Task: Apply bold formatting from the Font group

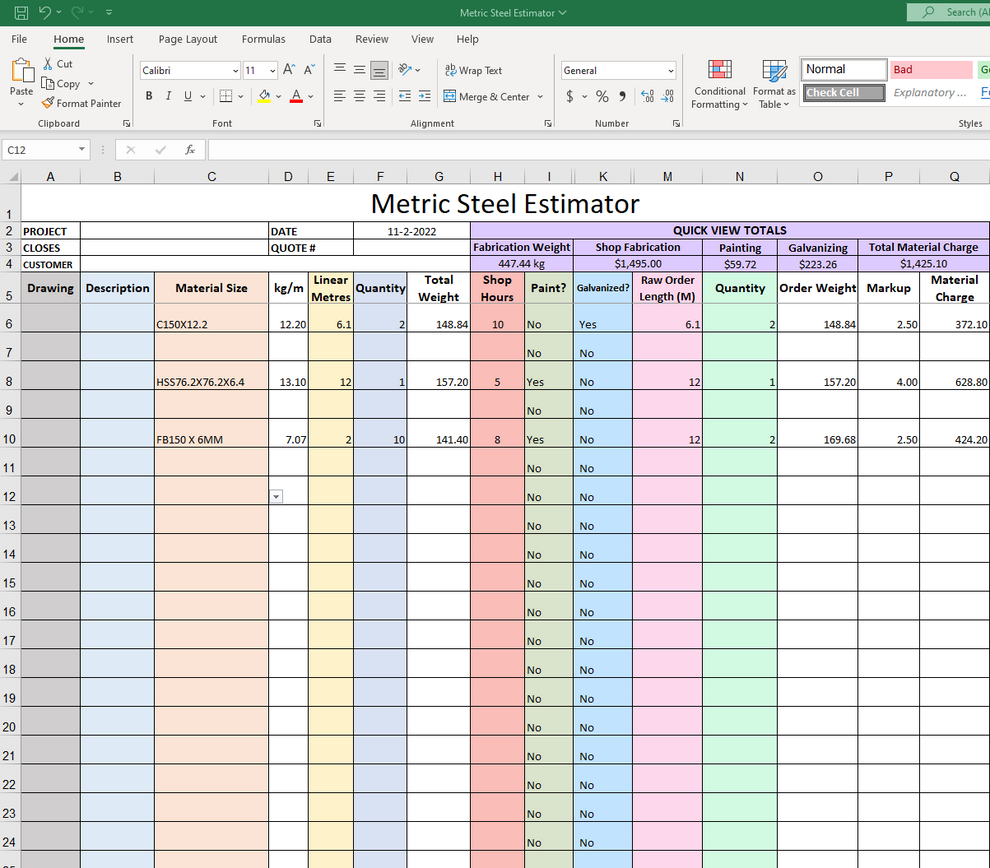Action: coord(148,95)
